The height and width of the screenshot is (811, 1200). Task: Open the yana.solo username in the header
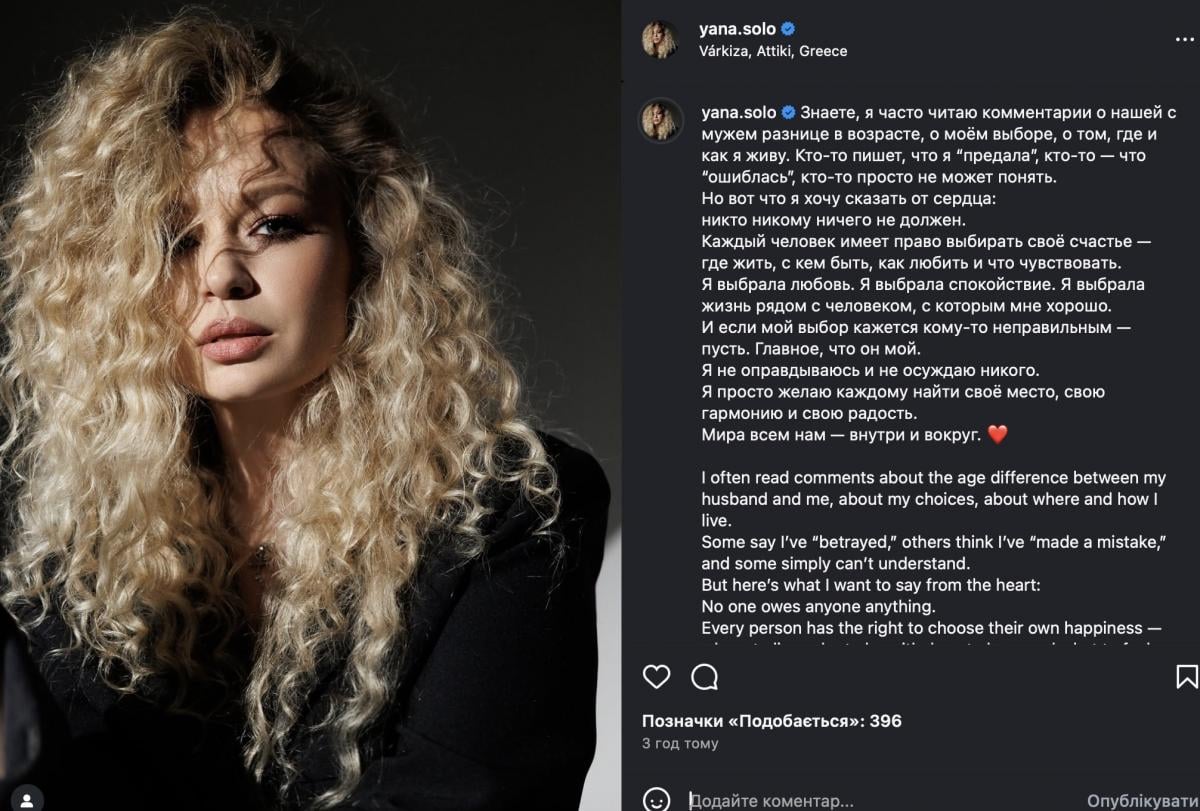click(738, 29)
